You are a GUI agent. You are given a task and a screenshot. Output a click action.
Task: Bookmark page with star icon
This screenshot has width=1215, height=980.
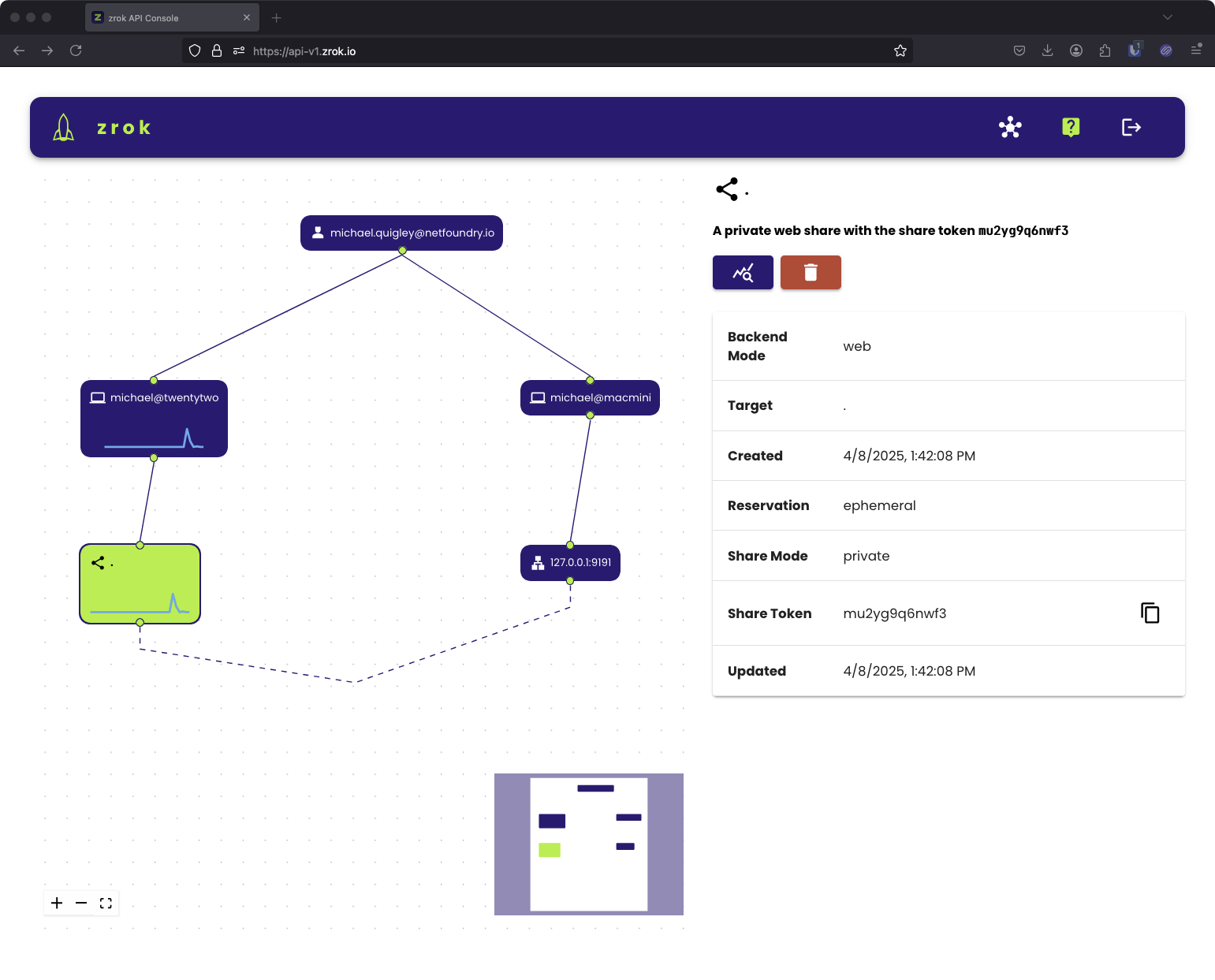(900, 50)
